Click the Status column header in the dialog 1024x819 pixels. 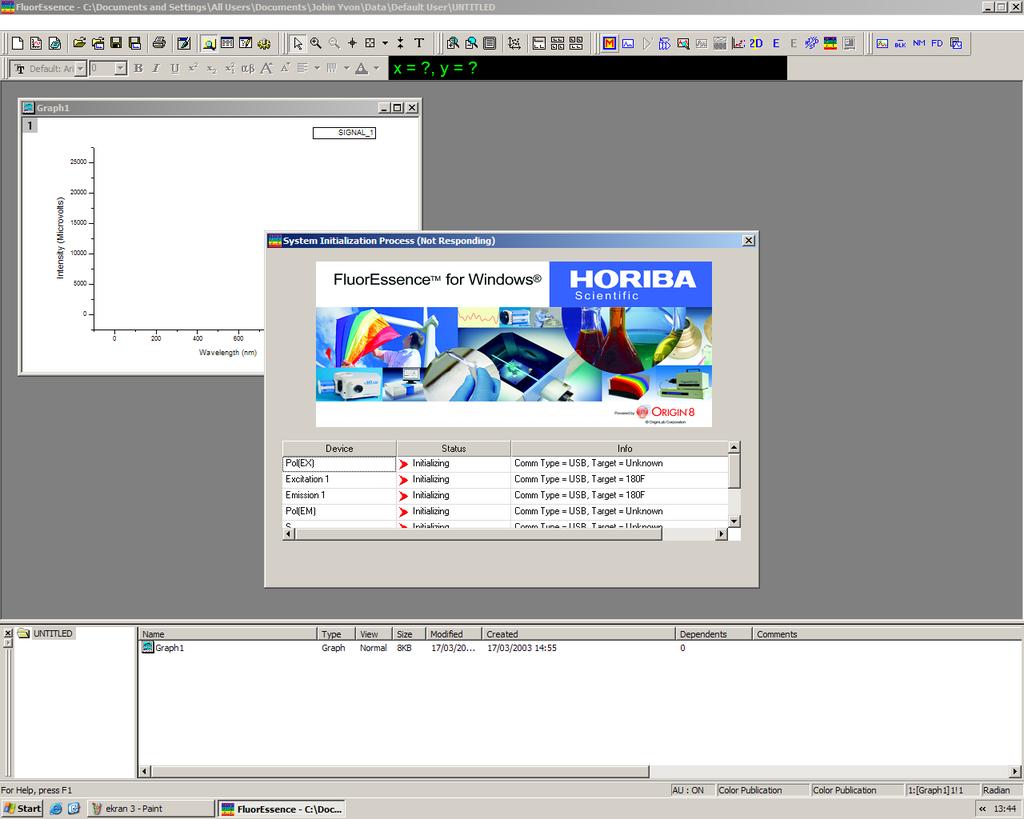[454, 448]
